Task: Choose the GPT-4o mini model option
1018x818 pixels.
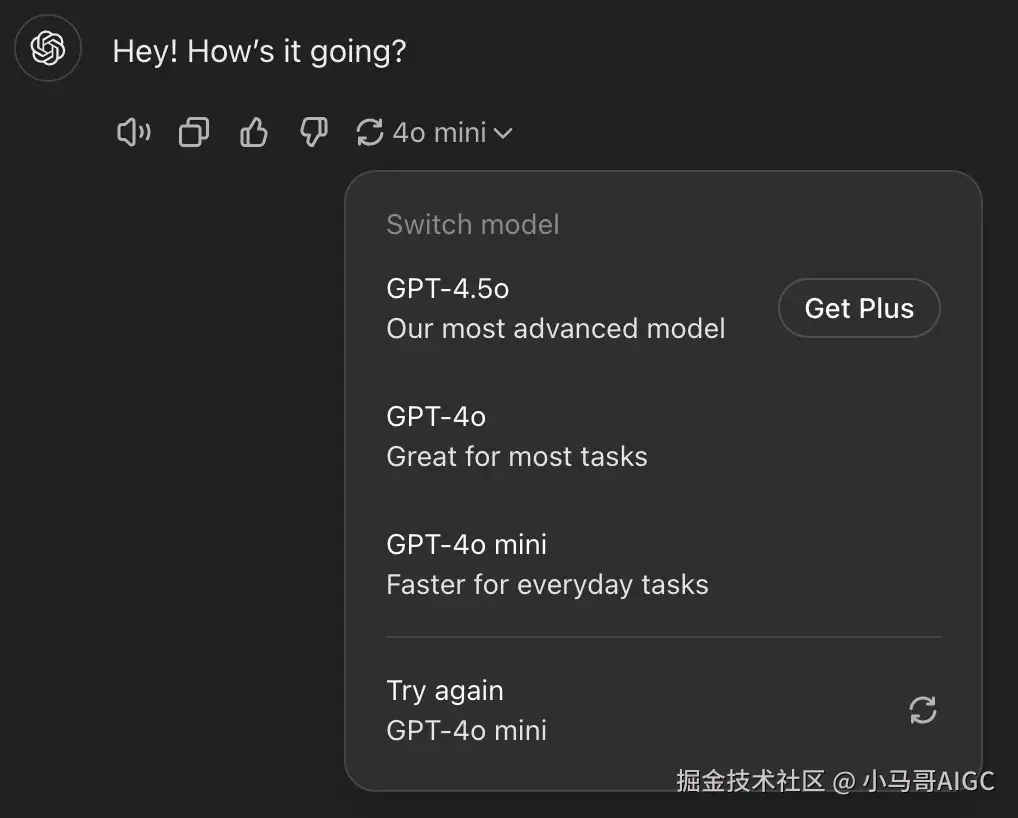Action: click(466, 545)
